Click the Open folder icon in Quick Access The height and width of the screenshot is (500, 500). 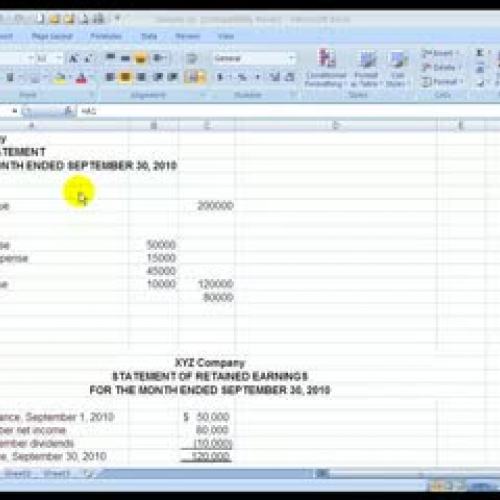pos(55,19)
